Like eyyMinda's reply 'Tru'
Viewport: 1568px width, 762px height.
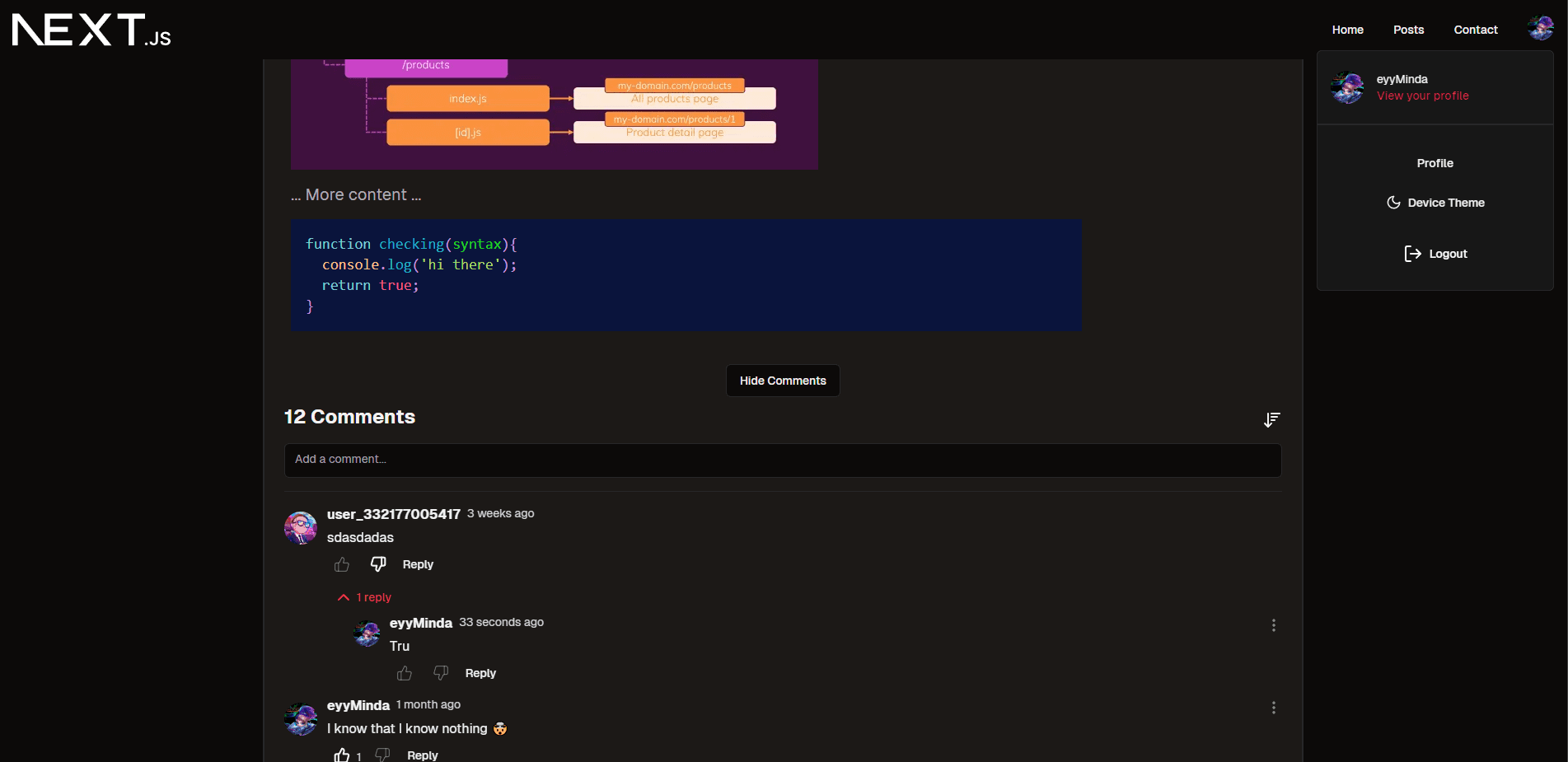[404, 673]
